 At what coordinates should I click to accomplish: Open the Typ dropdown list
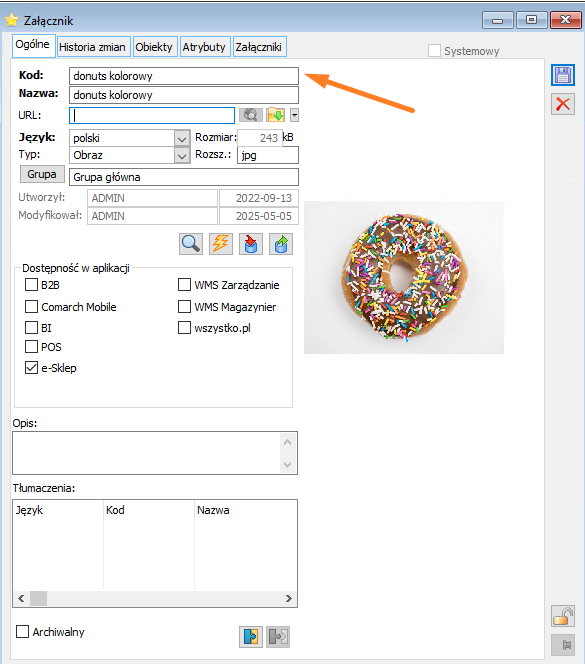click(x=182, y=156)
